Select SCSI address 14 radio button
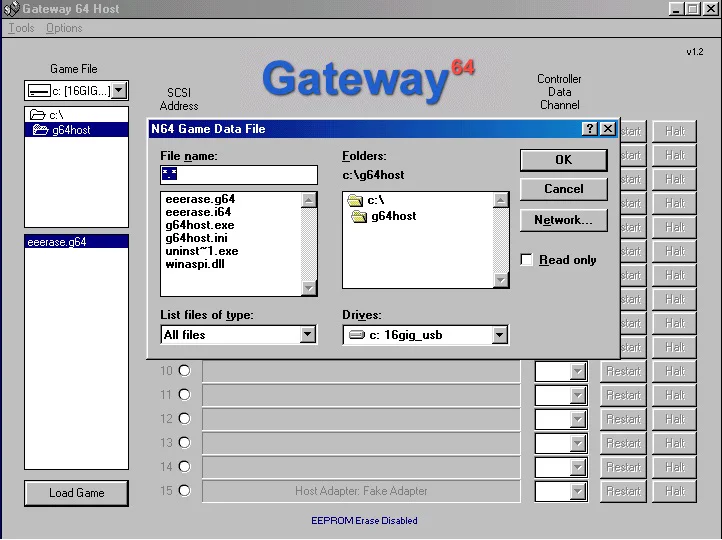 [184, 466]
